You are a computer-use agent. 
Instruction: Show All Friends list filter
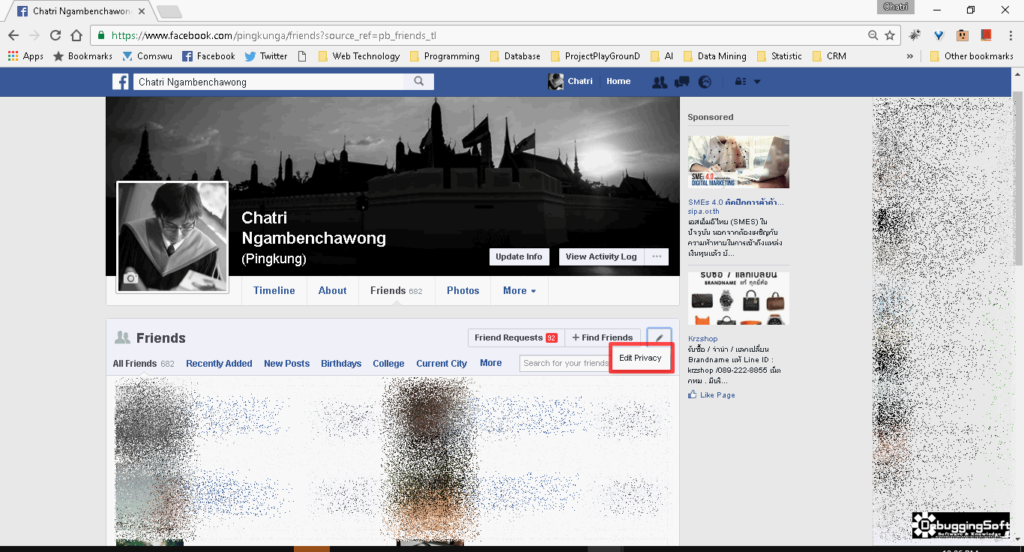[143, 363]
